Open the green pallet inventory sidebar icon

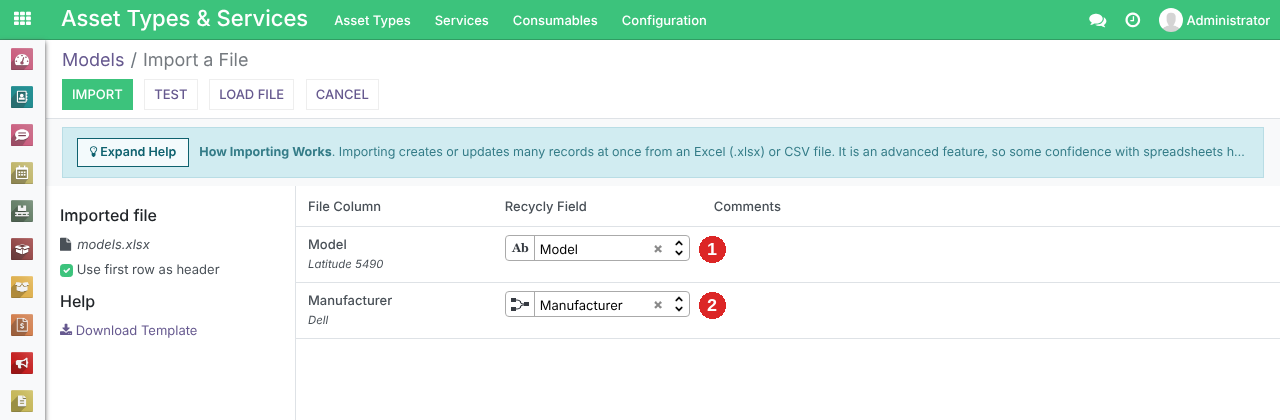click(22, 211)
